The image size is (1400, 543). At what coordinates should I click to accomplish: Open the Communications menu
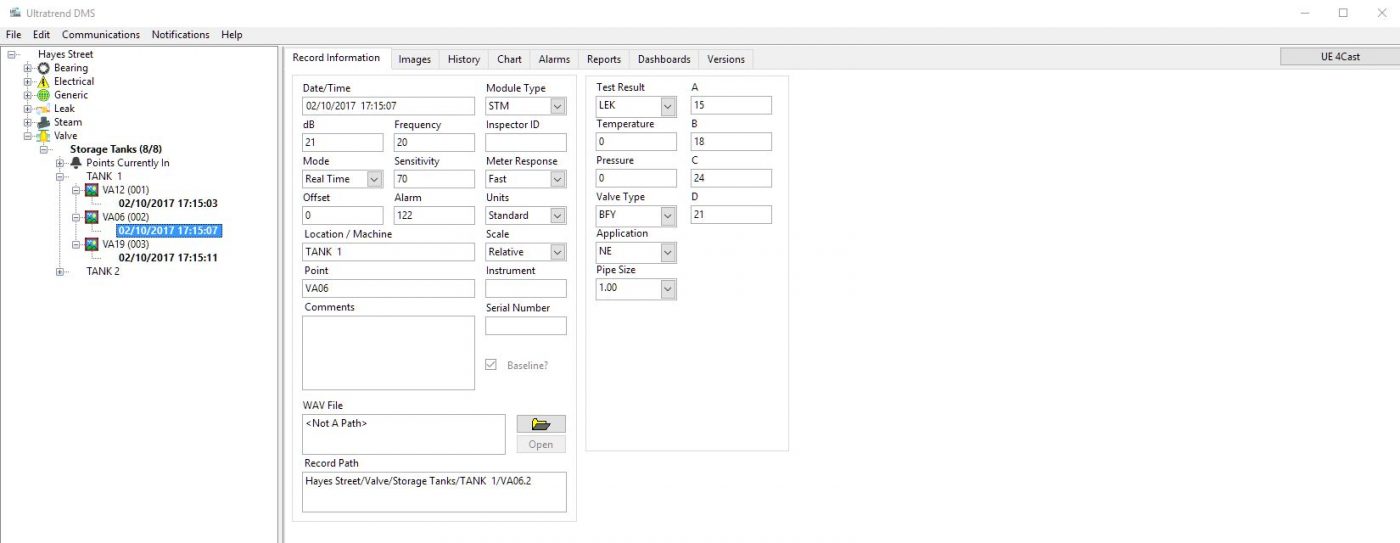(x=100, y=34)
